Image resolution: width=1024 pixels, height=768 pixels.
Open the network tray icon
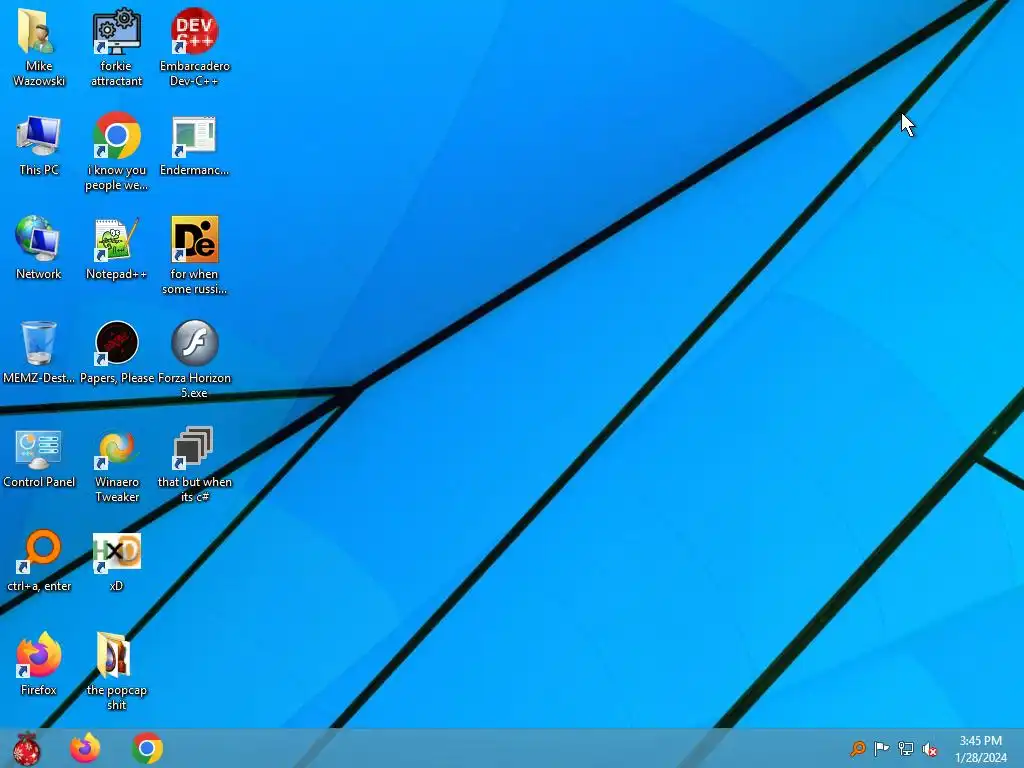click(906, 748)
